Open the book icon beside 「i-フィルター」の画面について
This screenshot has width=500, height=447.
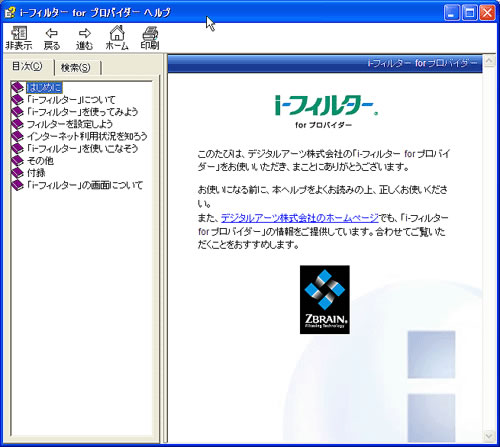click(17, 185)
